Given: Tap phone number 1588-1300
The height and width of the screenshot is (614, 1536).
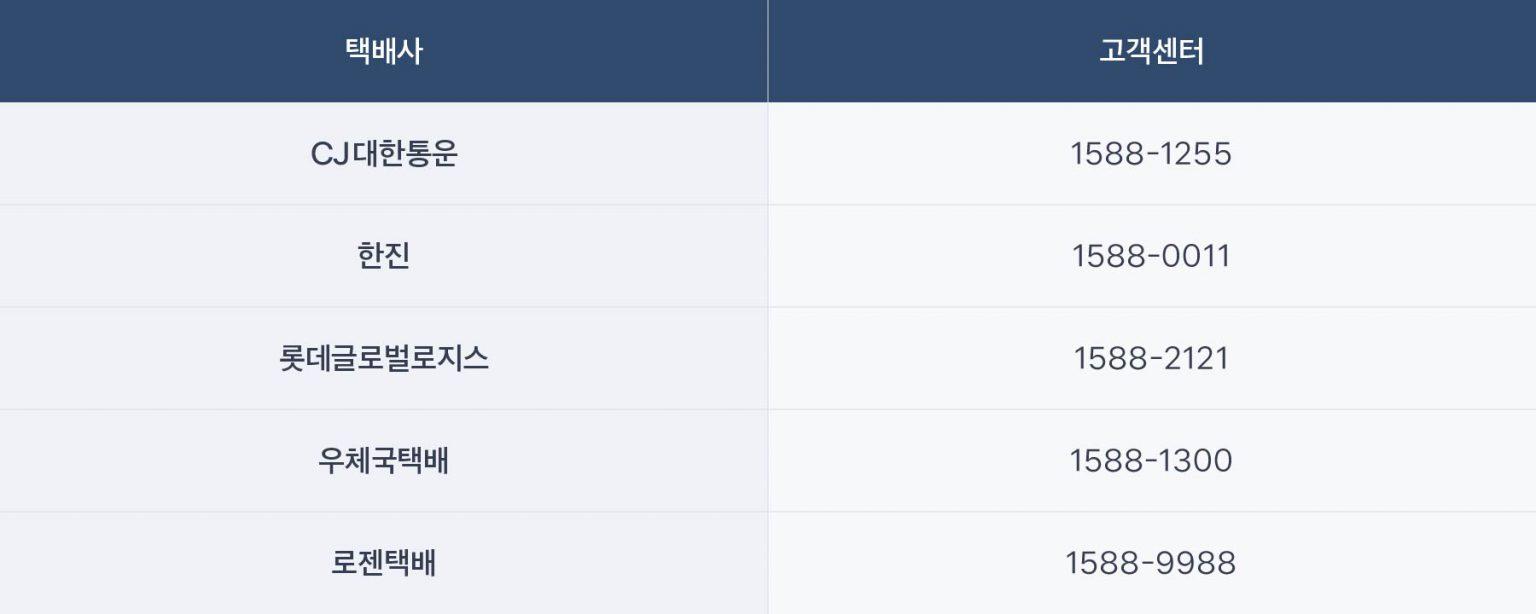Looking at the screenshot, I should point(1151,461).
